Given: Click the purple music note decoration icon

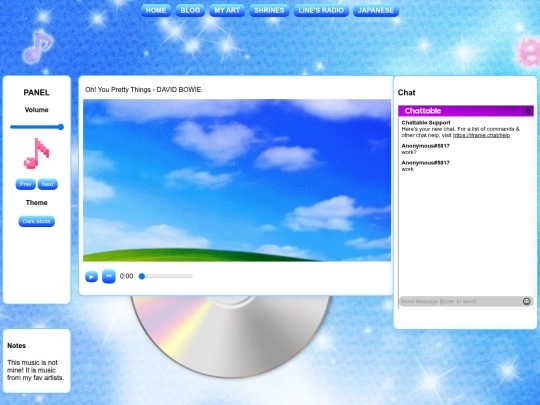Looking at the screenshot, I should [38, 47].
